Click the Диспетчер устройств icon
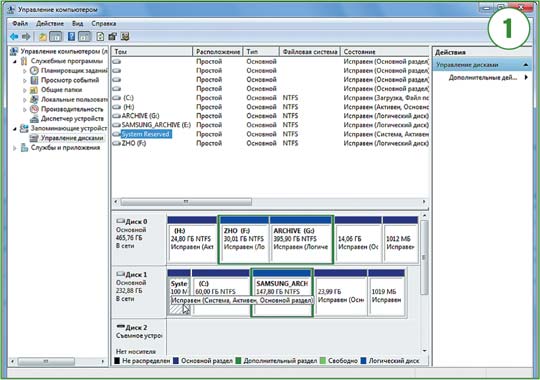 (34, 119)
